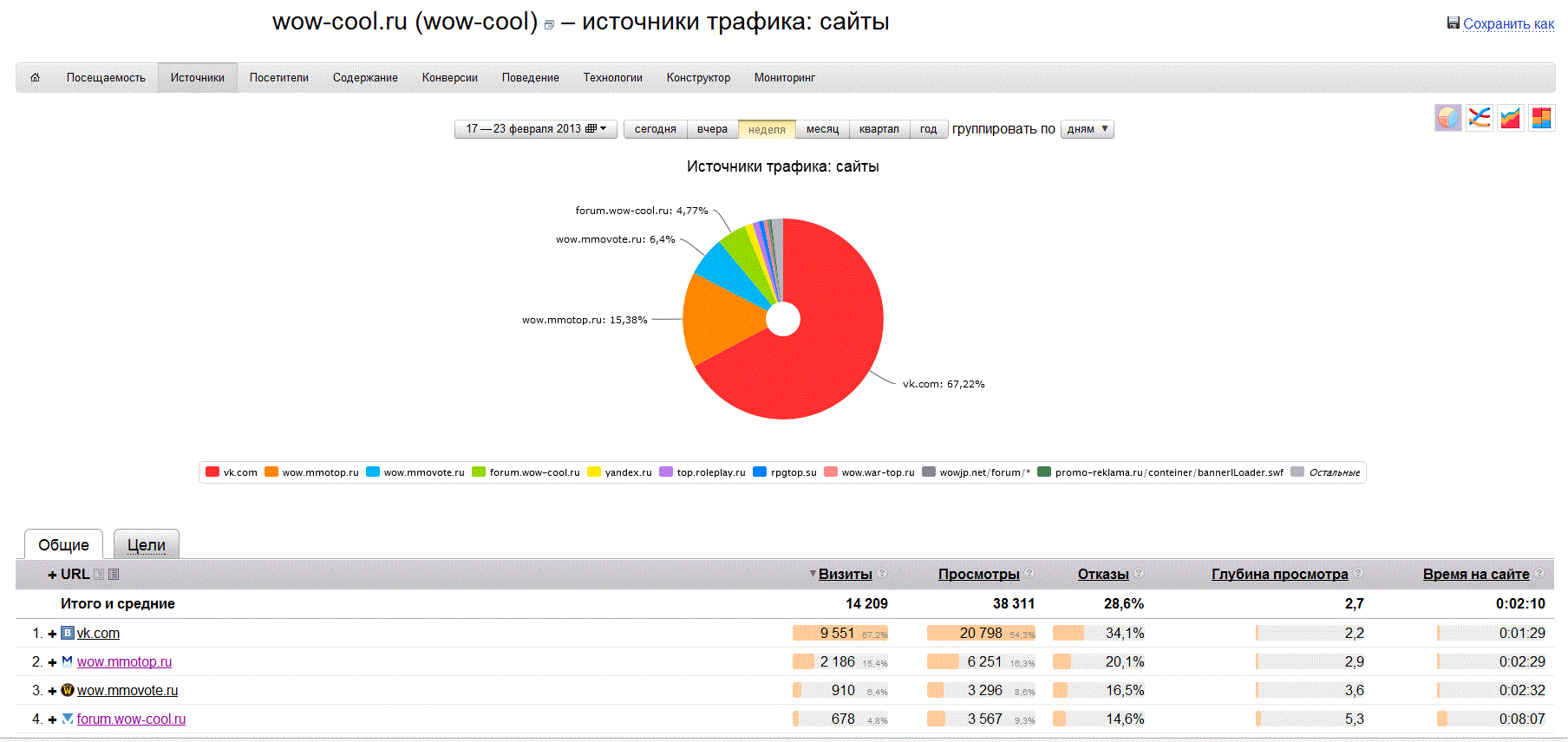Open the wow.mmotop.ru link
Viewport: 1568px width, 742px height.
click(x=124, y=661)
